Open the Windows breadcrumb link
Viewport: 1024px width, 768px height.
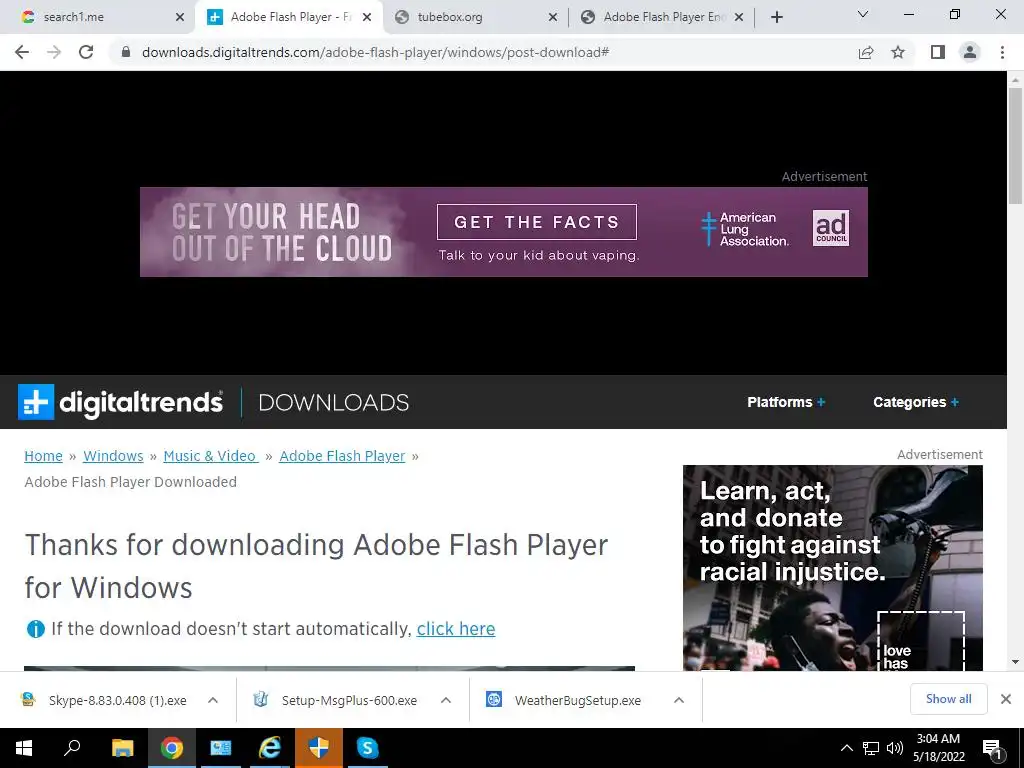point(113,456)
